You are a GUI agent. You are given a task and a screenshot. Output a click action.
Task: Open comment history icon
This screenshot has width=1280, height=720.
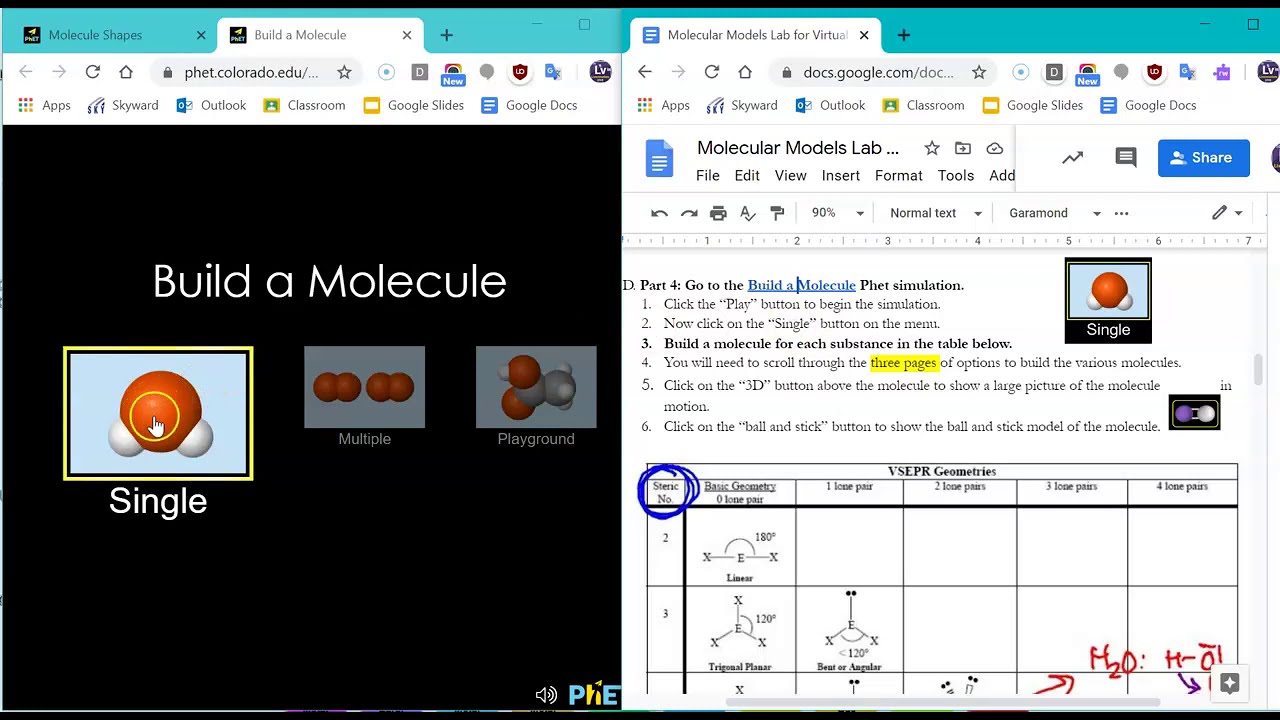coord(1126,157)
